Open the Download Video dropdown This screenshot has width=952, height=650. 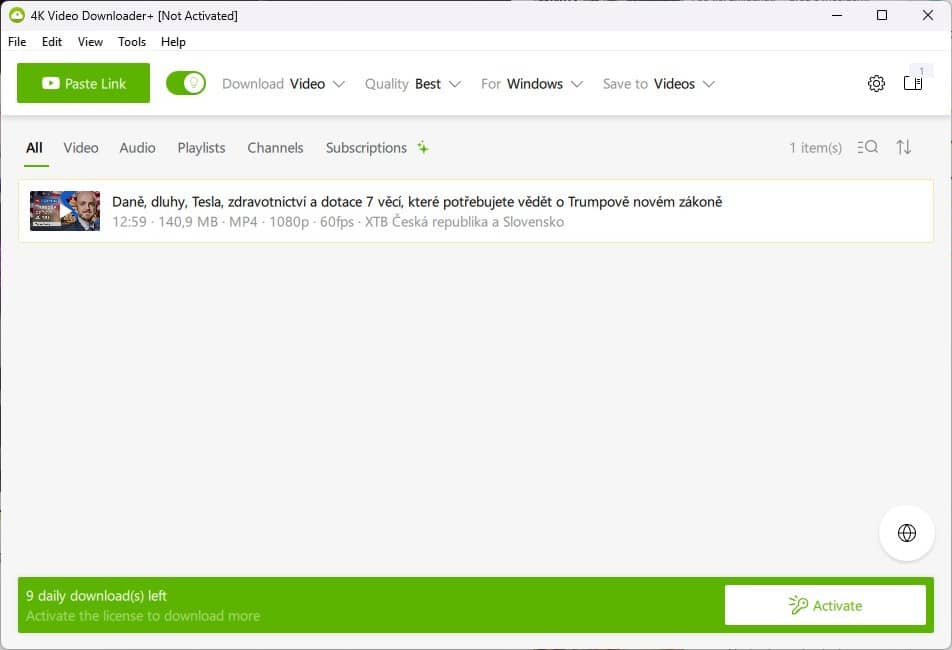pyautogui.click(x=284, y=84)
